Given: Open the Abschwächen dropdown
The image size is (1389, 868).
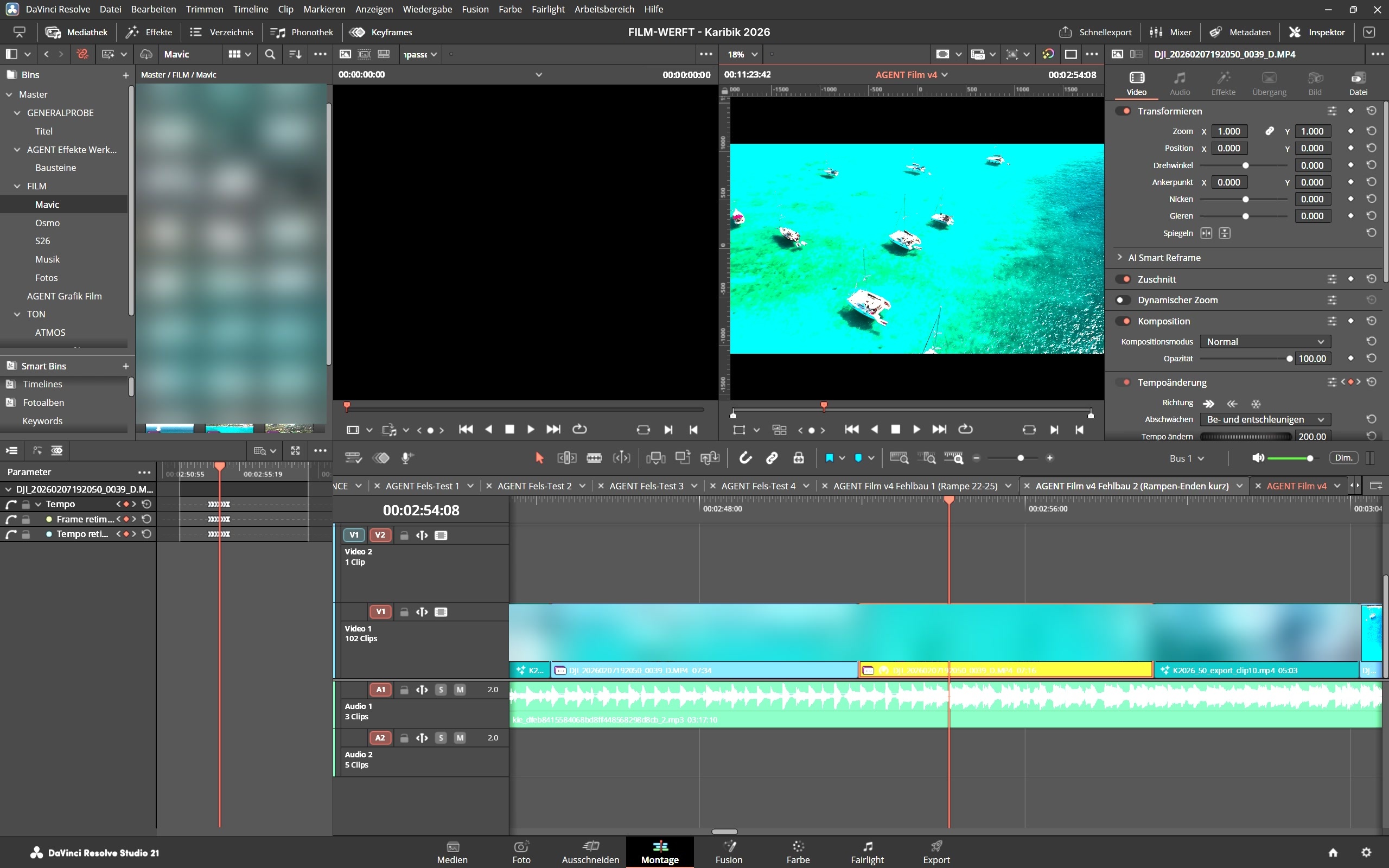Looking at the screenshot, I should [x=1265, y=419].
